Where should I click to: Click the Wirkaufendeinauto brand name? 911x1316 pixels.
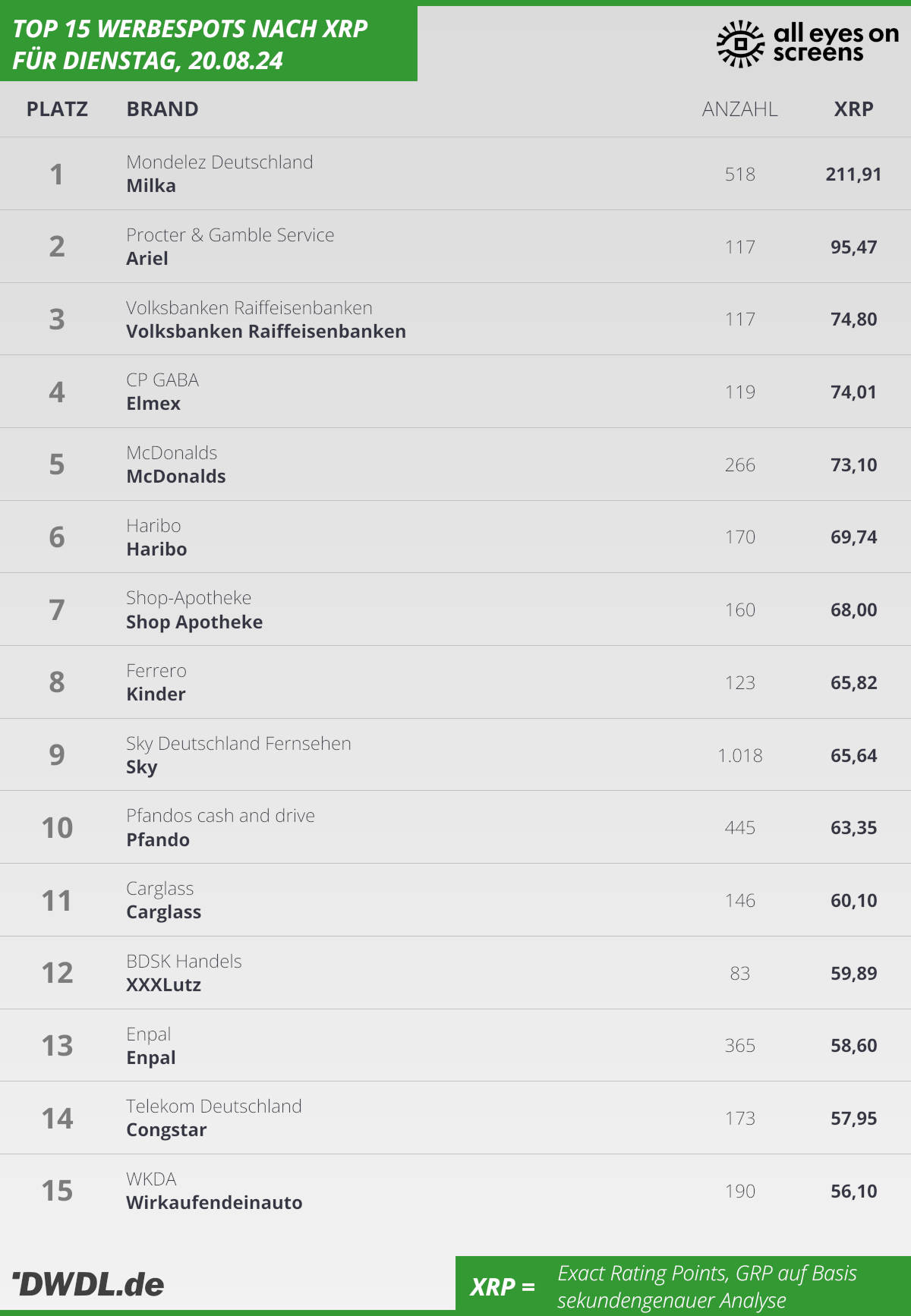coord(214,1203)
